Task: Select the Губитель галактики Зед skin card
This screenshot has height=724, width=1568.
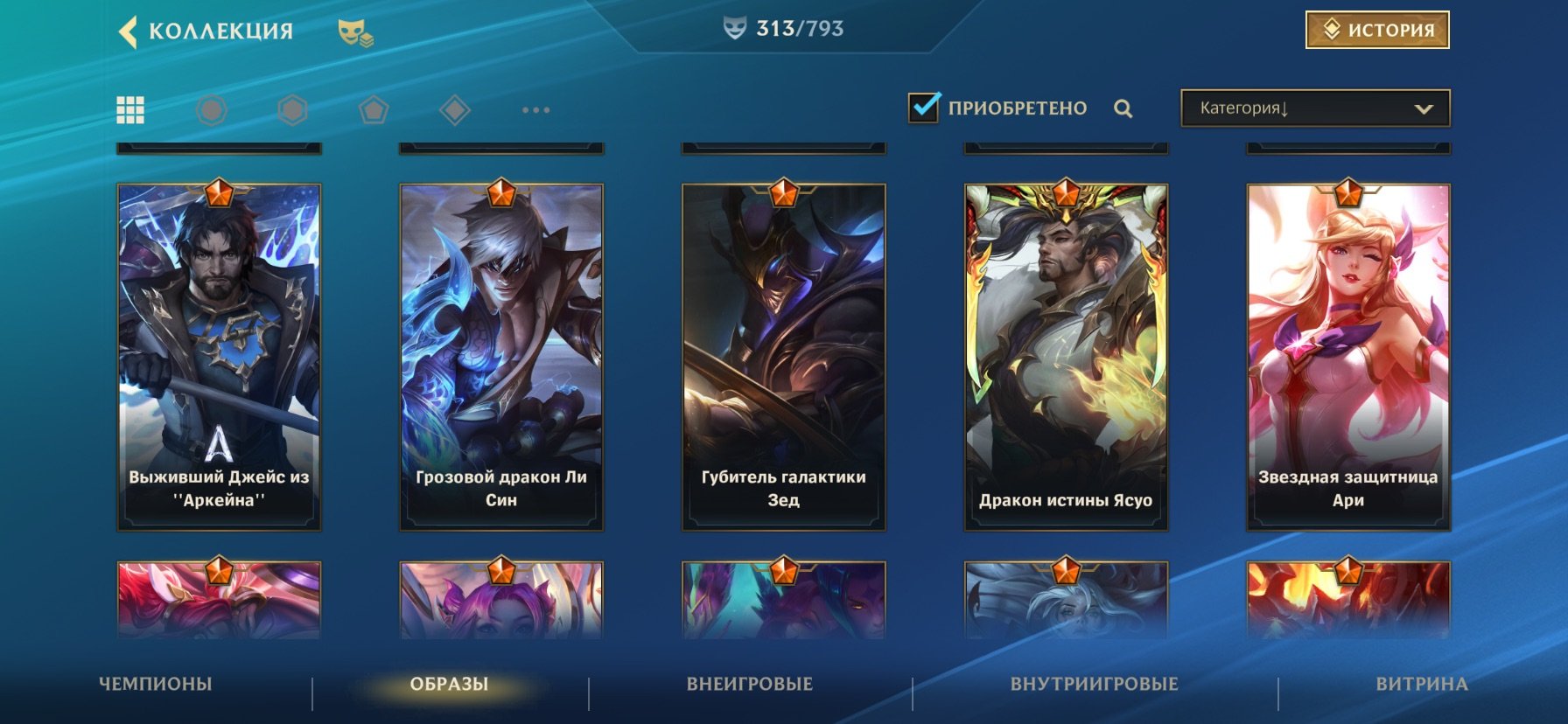Action: click(x=783, y=357)
